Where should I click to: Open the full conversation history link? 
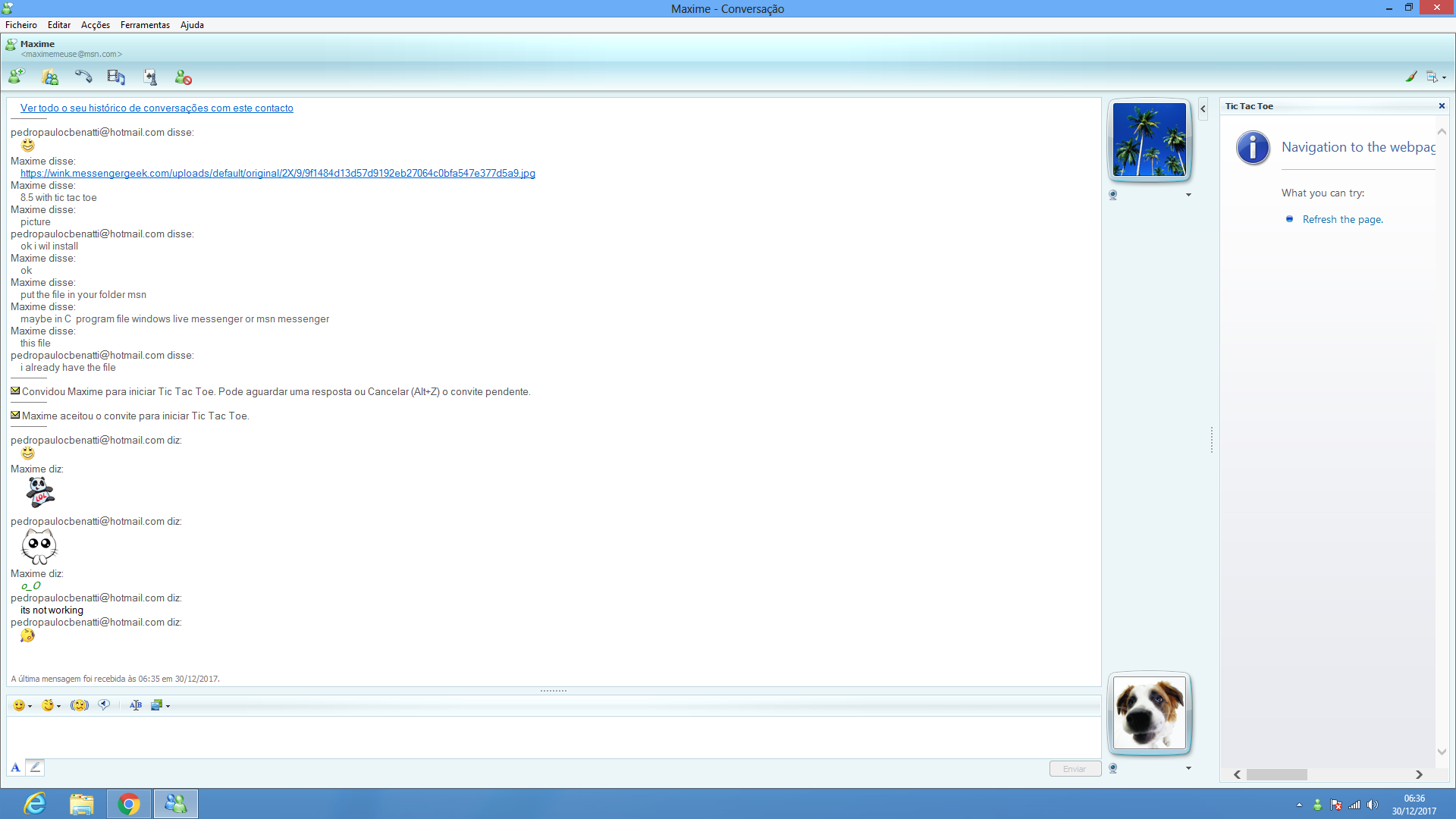[156, 108]
